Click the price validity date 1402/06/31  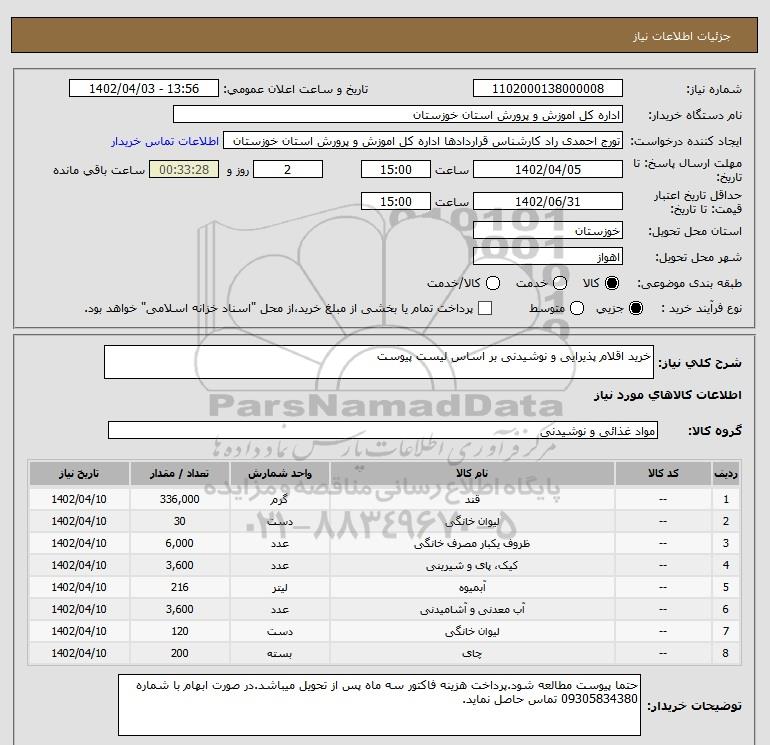coord(548,201)
